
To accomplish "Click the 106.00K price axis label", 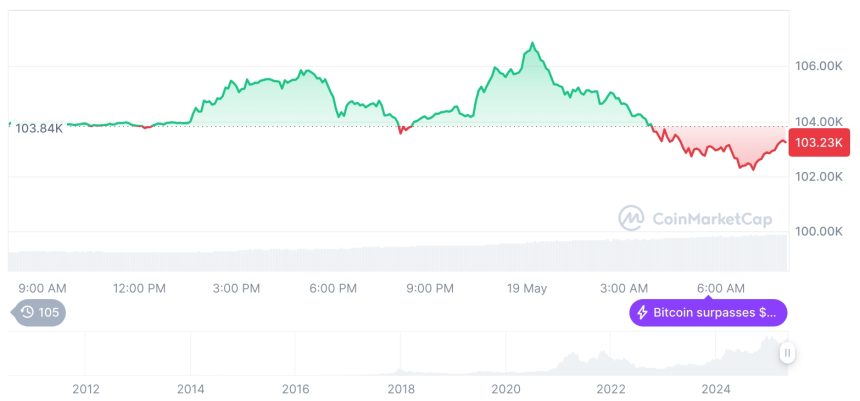I will coord(817,66).
